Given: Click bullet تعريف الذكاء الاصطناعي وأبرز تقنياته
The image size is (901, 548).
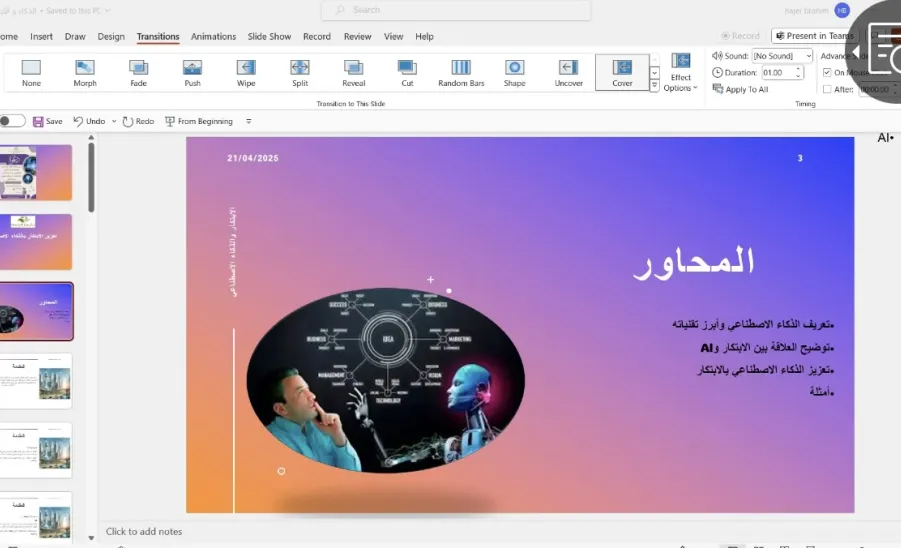Looking at the screenshot, I should tap(753, 325).
